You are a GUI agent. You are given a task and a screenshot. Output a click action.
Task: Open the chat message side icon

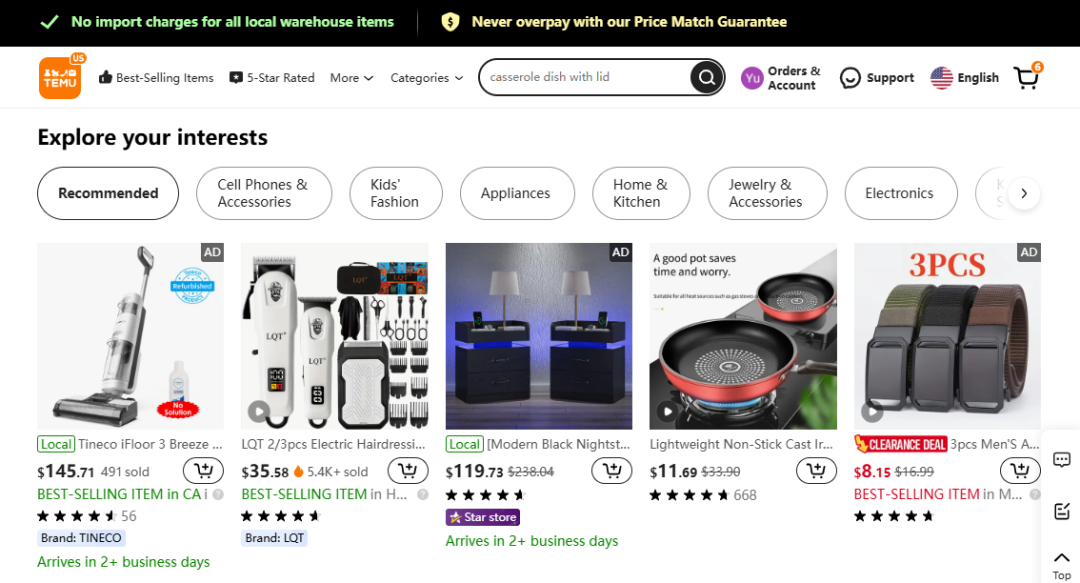(1062, 460)
